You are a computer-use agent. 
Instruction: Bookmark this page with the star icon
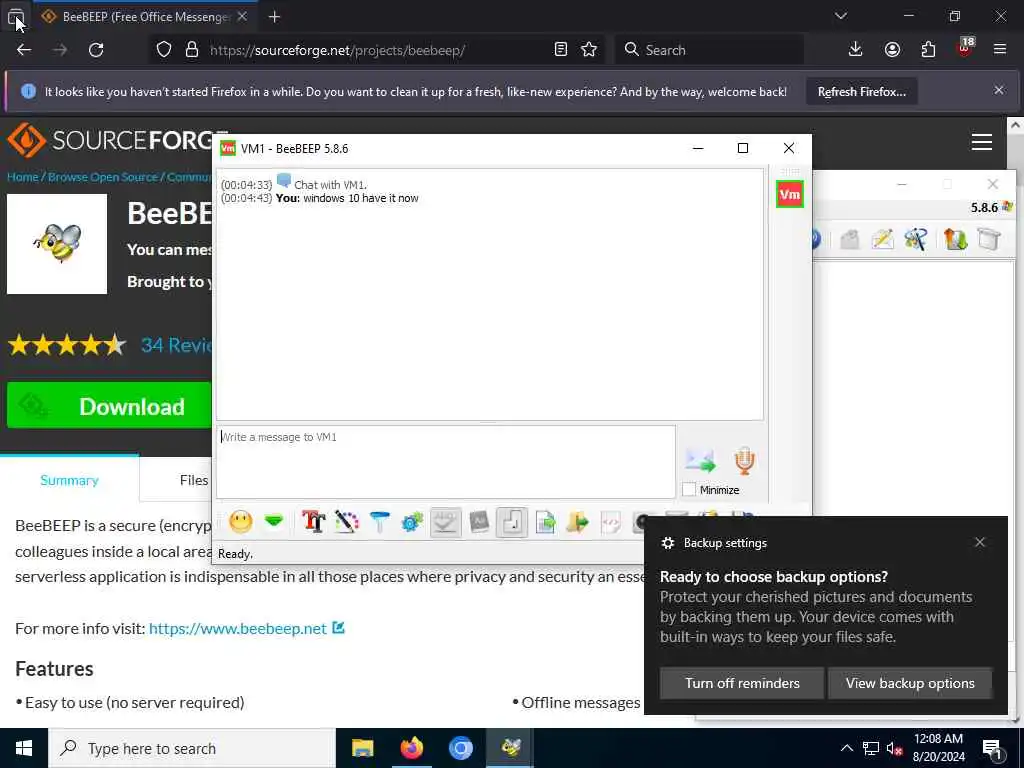(588, 50)
